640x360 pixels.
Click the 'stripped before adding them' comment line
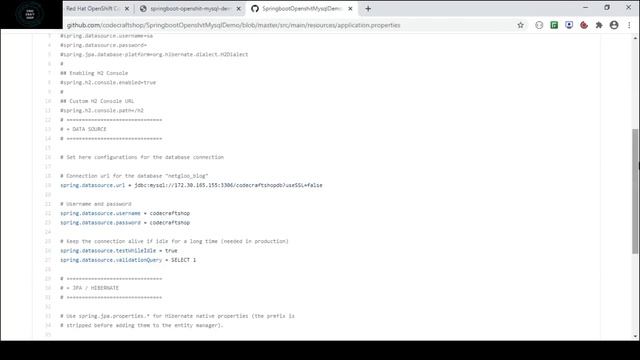pyautogui.click(x=142, y=325)
